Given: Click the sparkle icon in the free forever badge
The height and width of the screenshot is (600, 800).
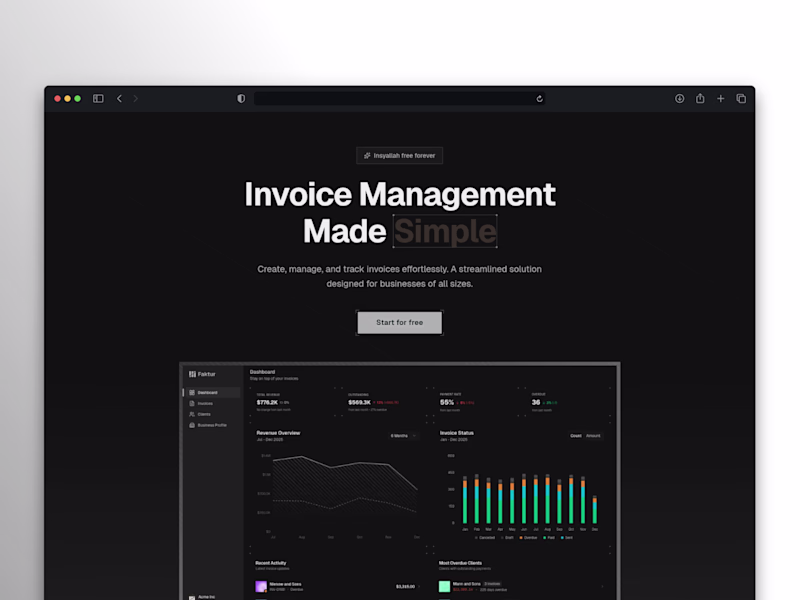Looking at the screenshot, I should [367, 156].
